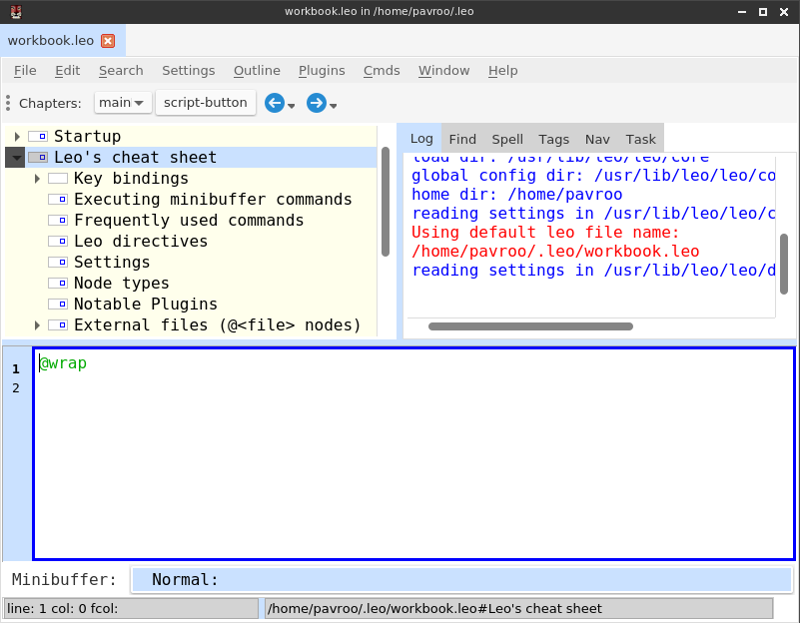Select External files (@<file> nodes) headline
The height and width of the screenshot is (623, 800).
click(217, 325)
